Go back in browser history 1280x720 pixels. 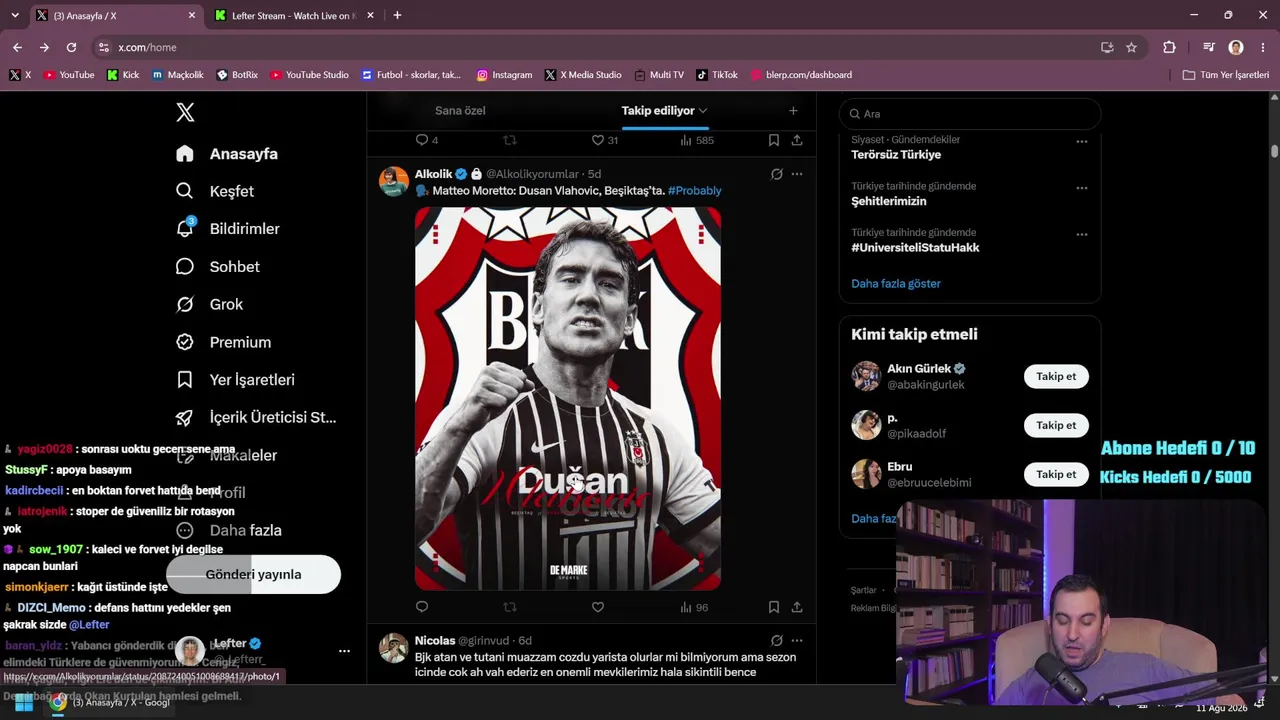click(x=17, y=47)
